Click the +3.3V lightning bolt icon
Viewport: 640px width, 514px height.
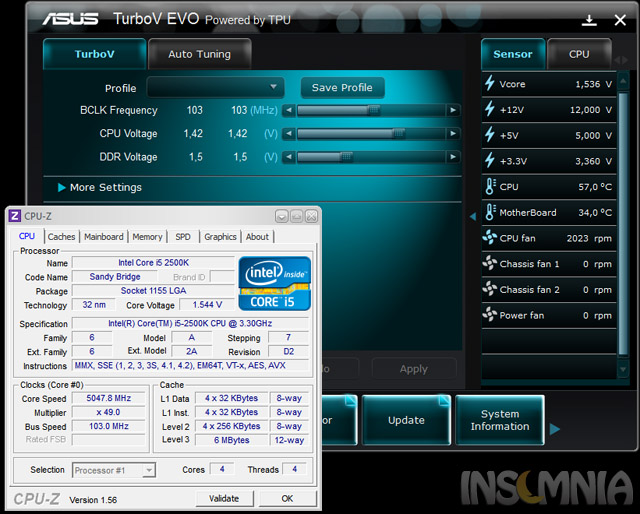tap(489, 160)
